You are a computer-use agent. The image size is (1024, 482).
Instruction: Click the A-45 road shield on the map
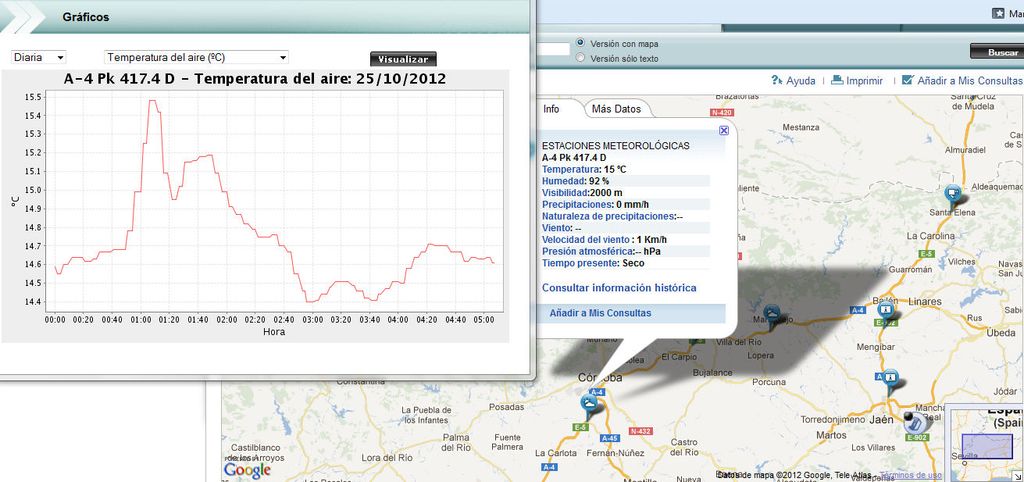610,438
